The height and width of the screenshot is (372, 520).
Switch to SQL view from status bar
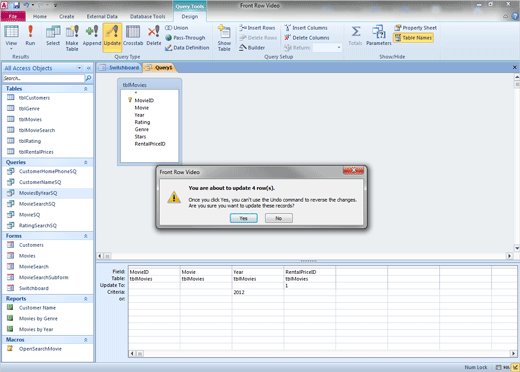click(x=506, y=367)
